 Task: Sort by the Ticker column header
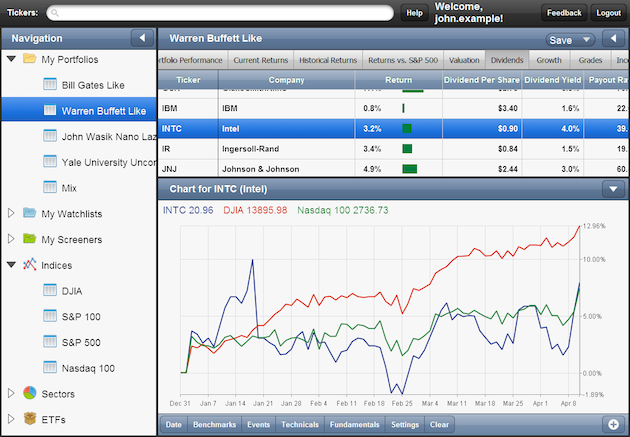pyautogui.click(x=188, y=80)
